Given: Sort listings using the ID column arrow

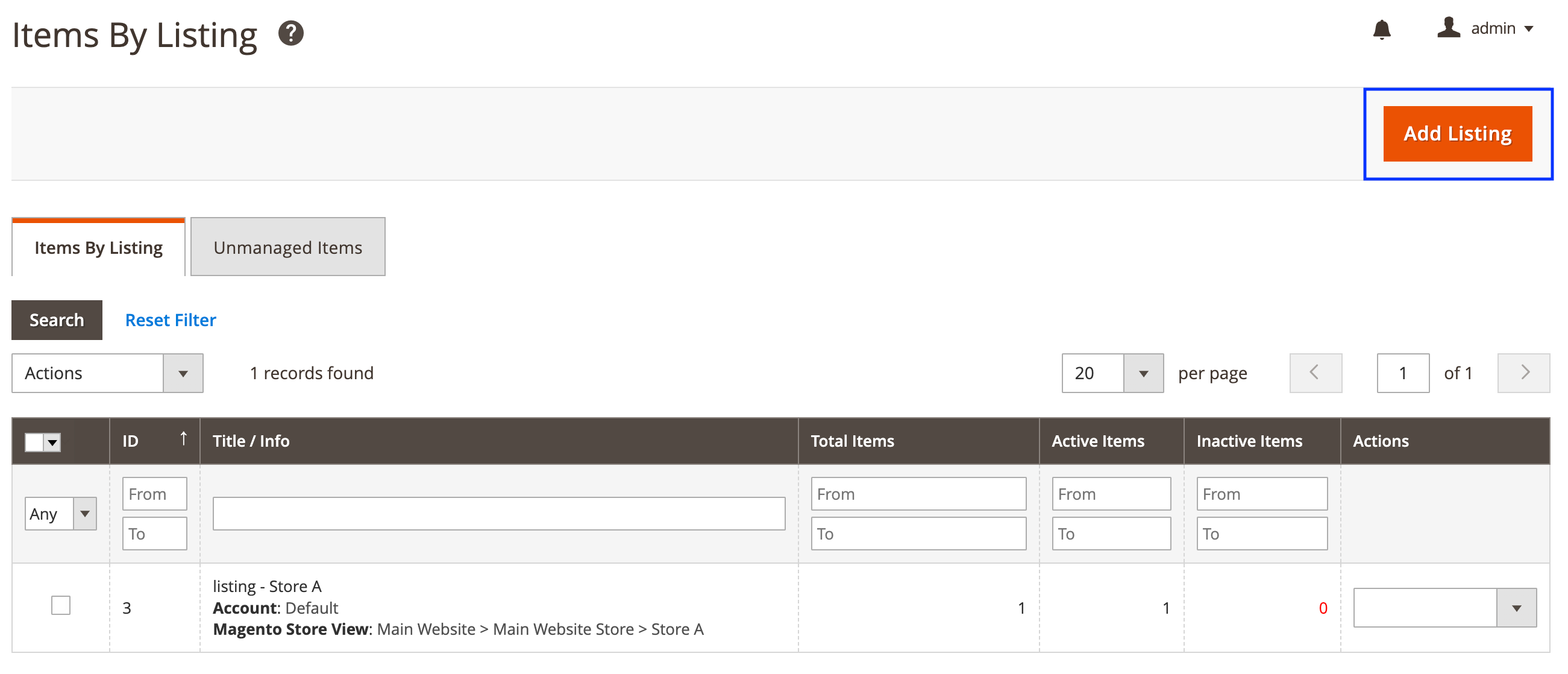Looking at the screenshot, I should coord(183,438).
